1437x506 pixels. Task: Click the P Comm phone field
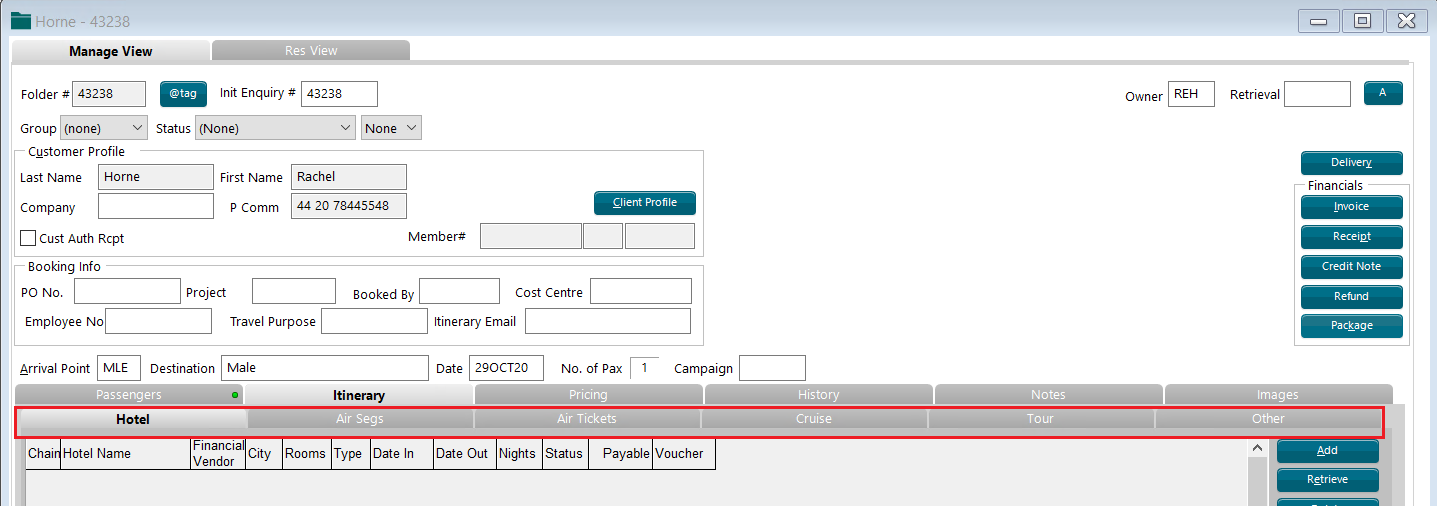tap(349, 206)
